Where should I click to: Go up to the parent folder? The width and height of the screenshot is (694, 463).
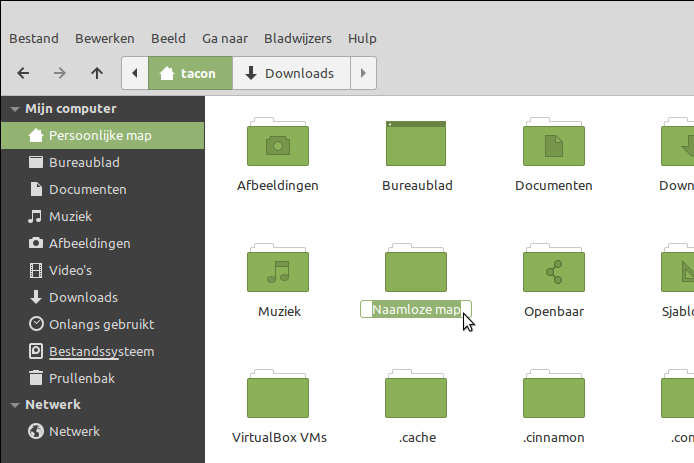coord(96,73)
